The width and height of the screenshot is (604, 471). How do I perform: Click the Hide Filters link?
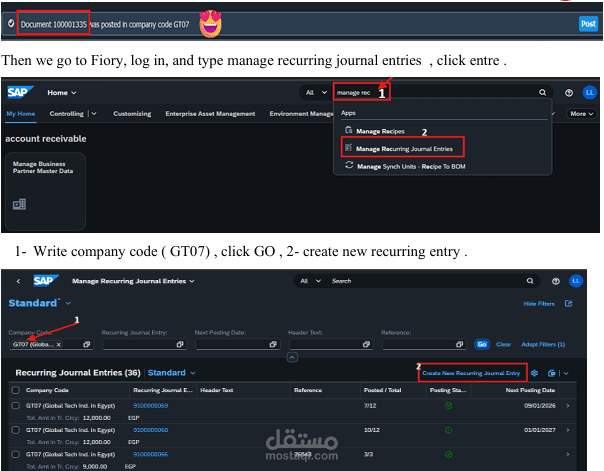click(539, 304)
